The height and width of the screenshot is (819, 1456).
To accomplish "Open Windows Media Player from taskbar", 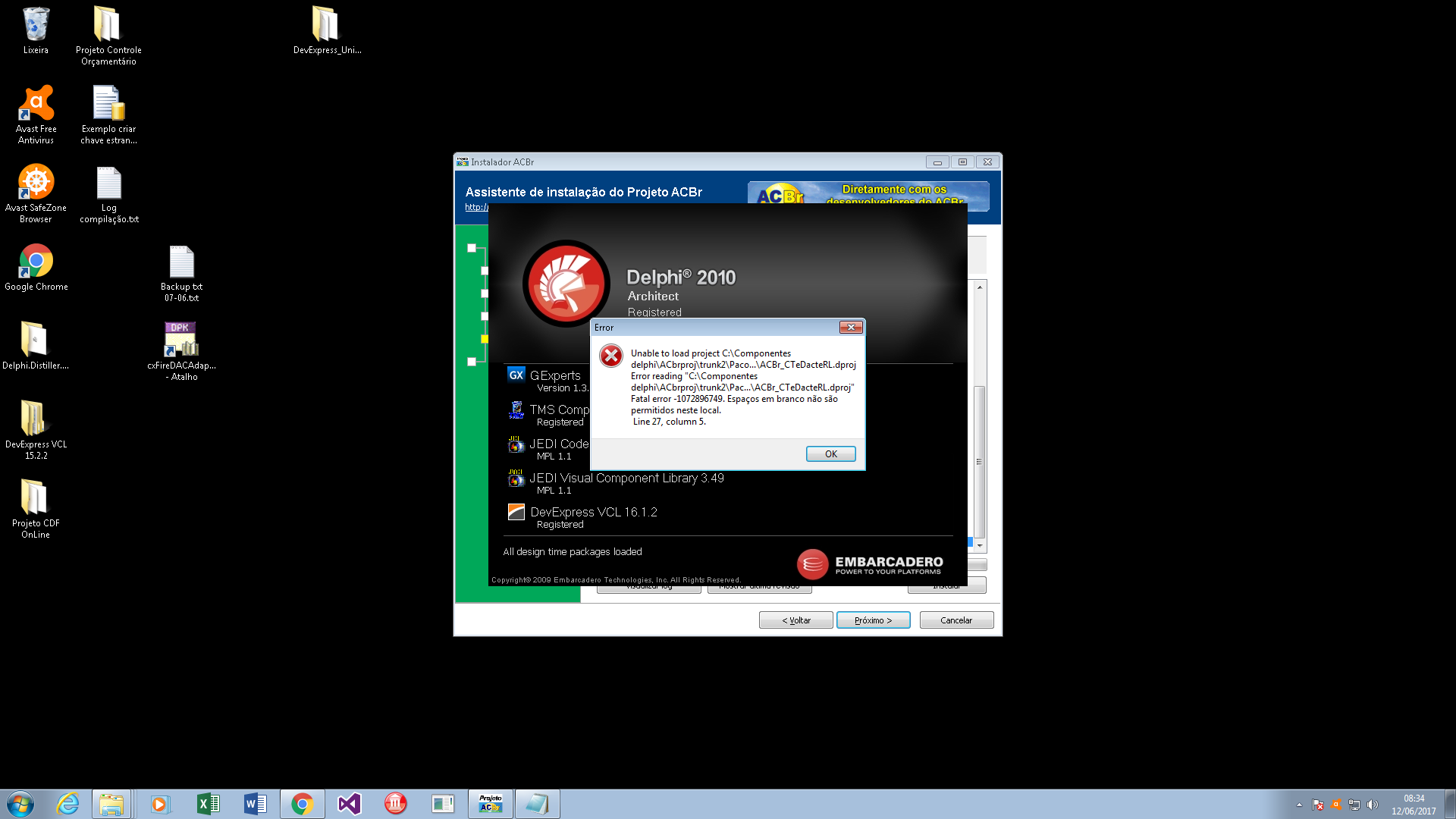I will 159,804.
